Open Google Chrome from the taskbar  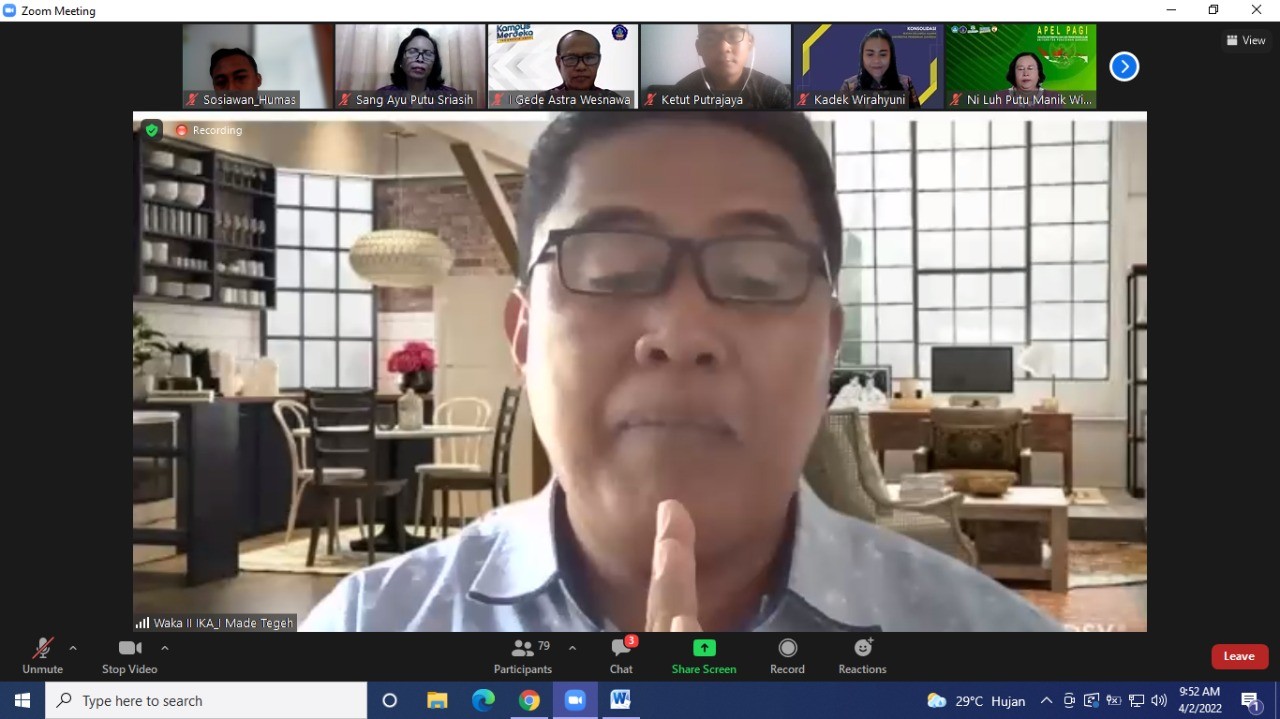point(529,700)
